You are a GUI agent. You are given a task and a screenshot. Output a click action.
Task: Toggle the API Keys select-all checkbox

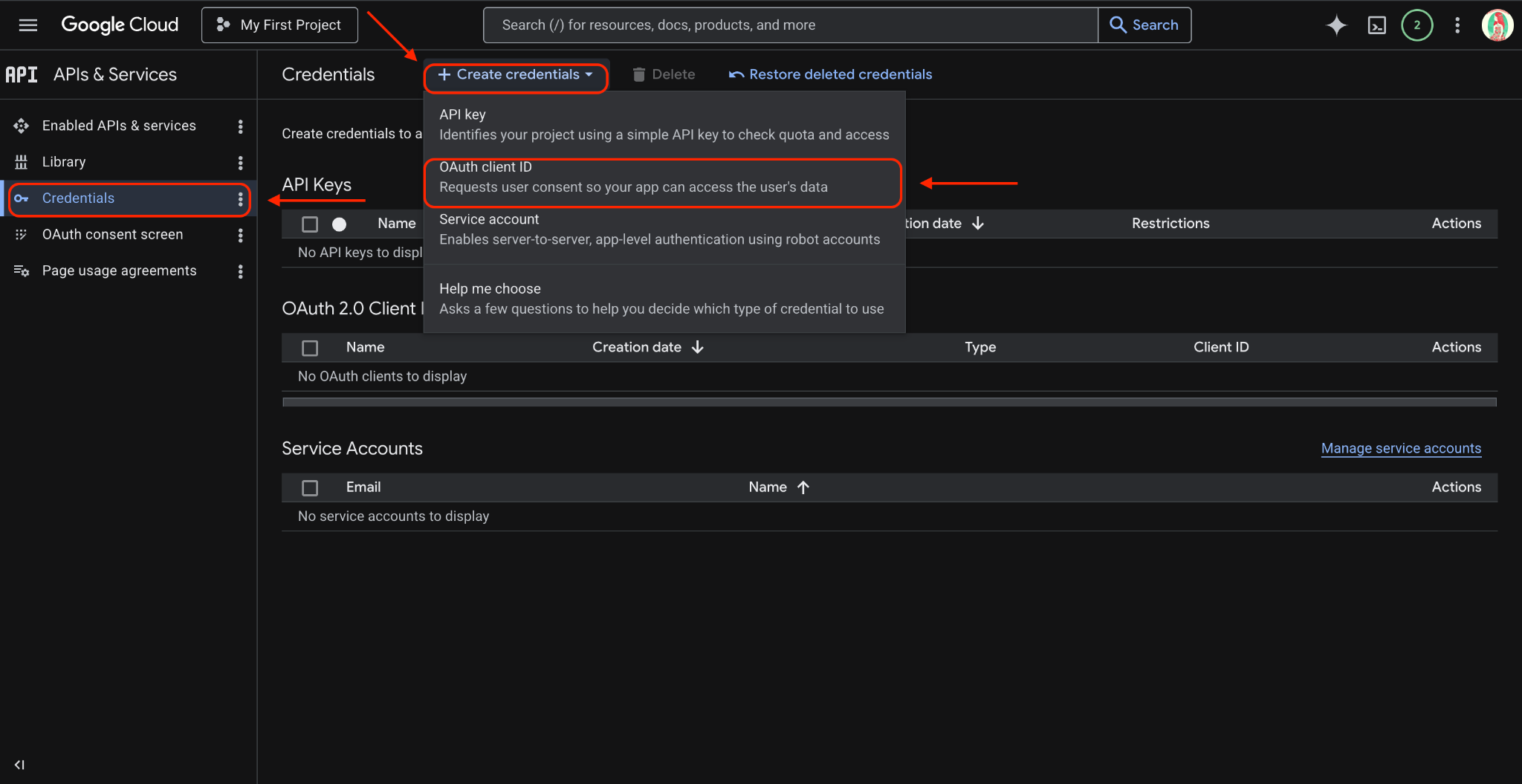pyautogui.click(x=310, y=224)
